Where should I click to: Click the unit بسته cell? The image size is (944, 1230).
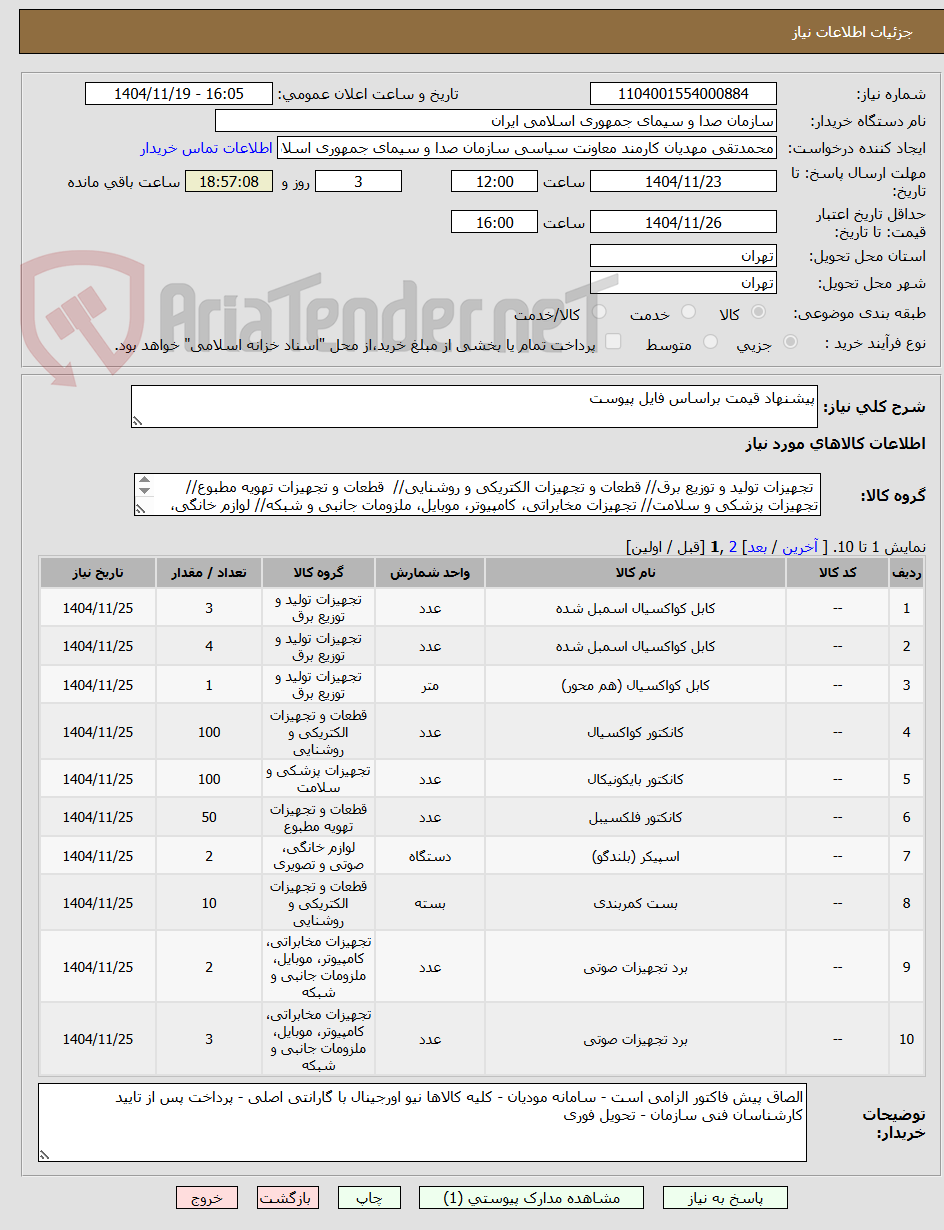pyautogui.click(x=430, y=903)
